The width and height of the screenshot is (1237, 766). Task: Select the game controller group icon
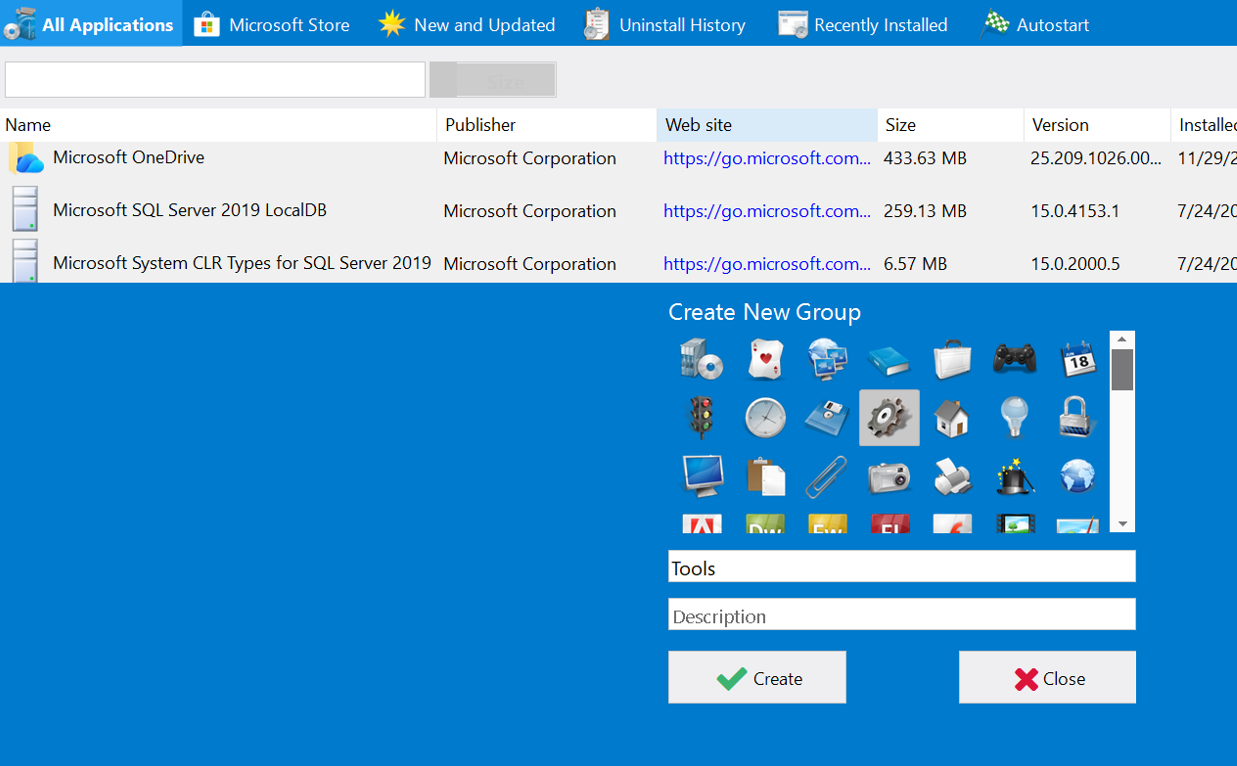tap(1014, 359)
